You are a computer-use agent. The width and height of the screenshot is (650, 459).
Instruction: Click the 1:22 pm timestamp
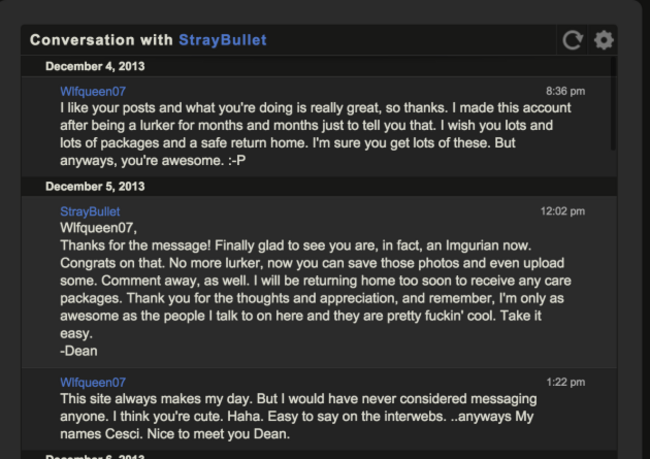coord(565,382)
